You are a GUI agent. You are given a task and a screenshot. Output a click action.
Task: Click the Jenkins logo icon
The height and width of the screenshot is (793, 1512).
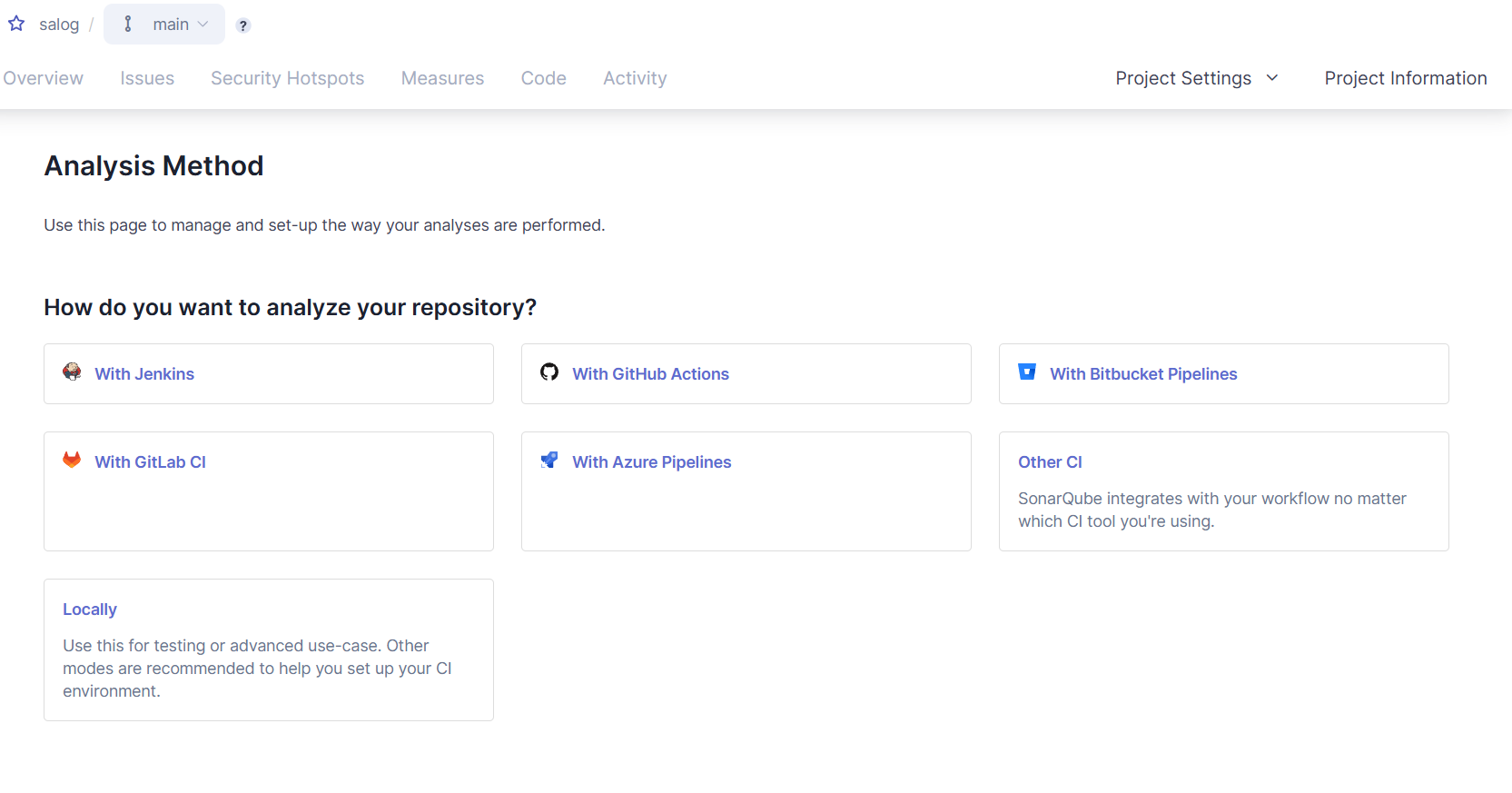[x=72, y=372]
